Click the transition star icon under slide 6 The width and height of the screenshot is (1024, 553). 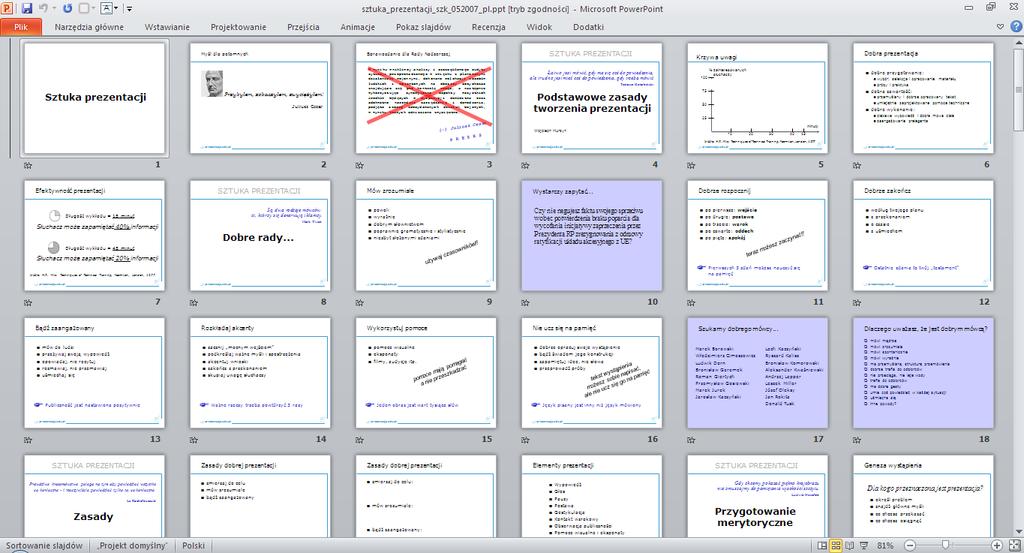(857, 165)
